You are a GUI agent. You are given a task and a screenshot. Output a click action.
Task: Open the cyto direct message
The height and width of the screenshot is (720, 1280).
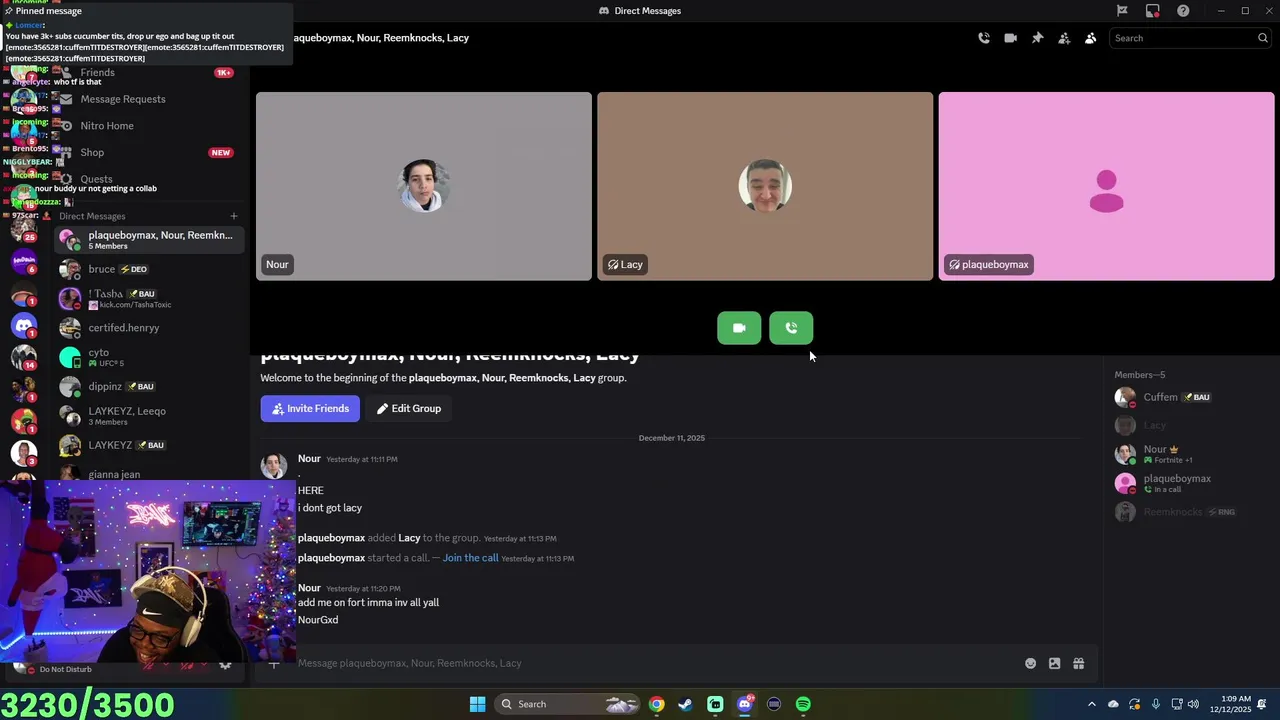(x=148, y=357)
